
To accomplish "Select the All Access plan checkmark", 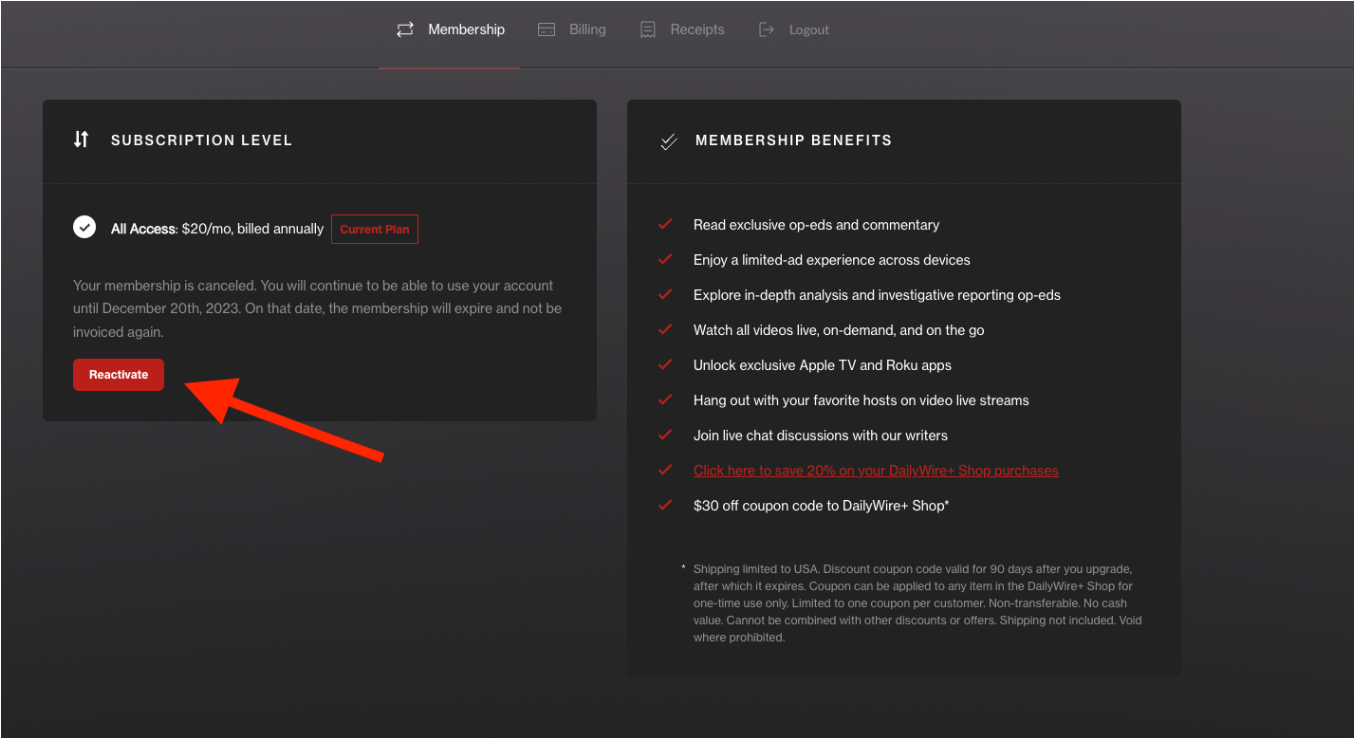I will click(85, 228).
